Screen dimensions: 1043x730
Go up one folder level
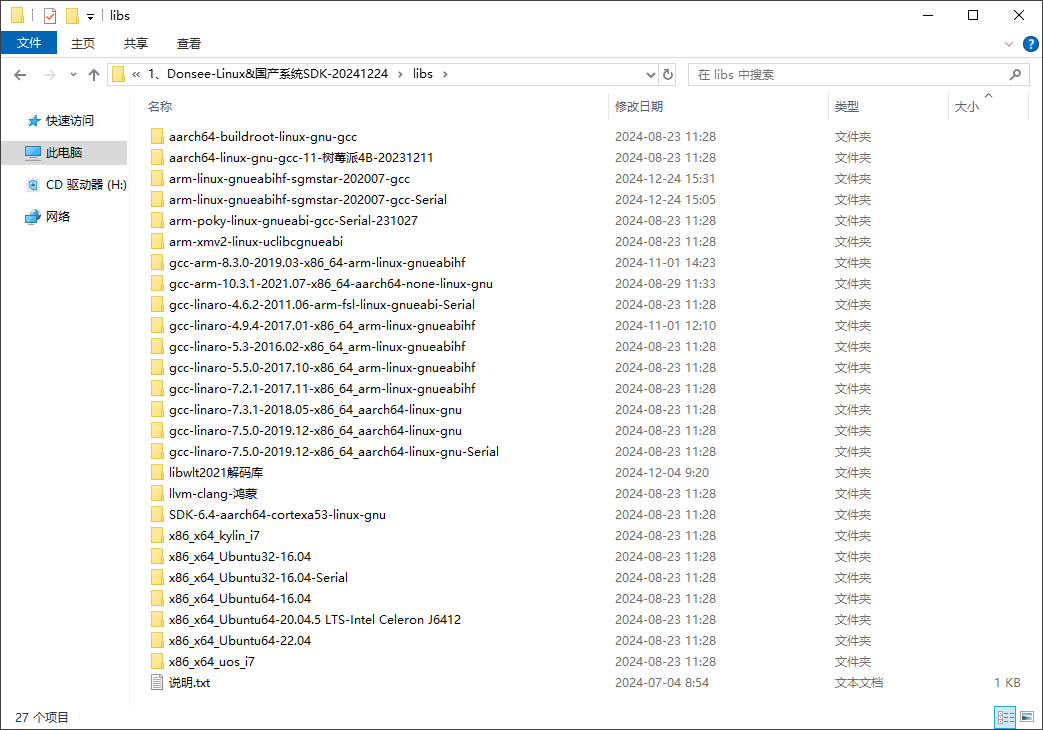[x=94, y=75]
